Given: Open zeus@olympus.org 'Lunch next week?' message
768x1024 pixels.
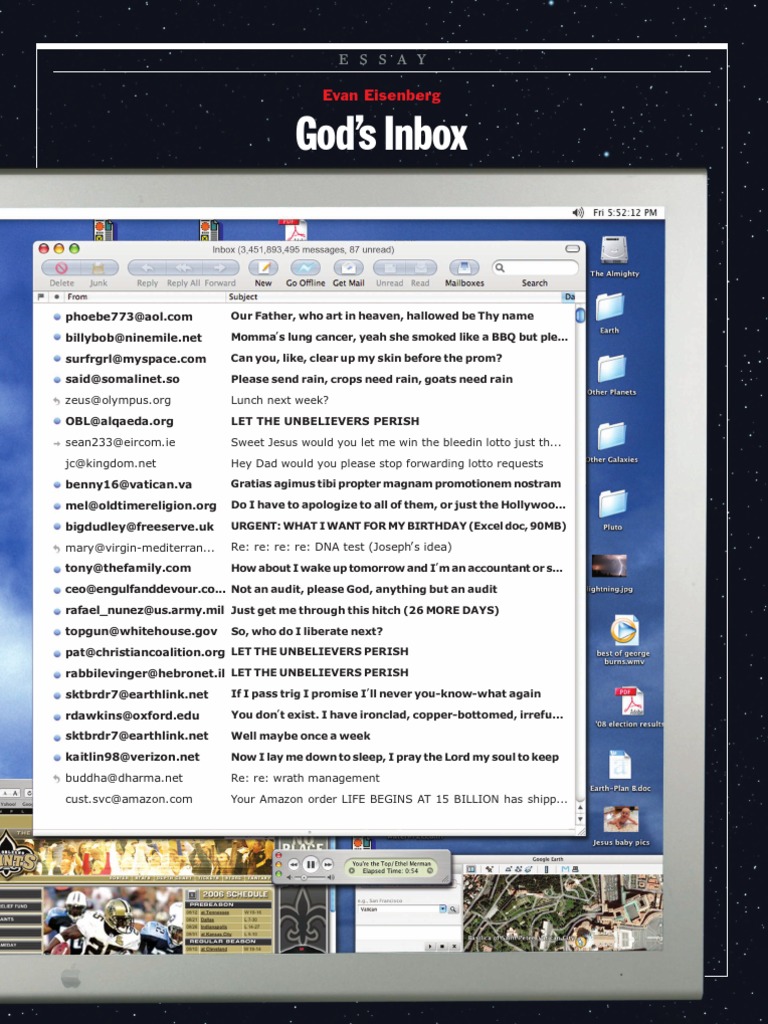Looking at the screenshot, I should (306, 400).
